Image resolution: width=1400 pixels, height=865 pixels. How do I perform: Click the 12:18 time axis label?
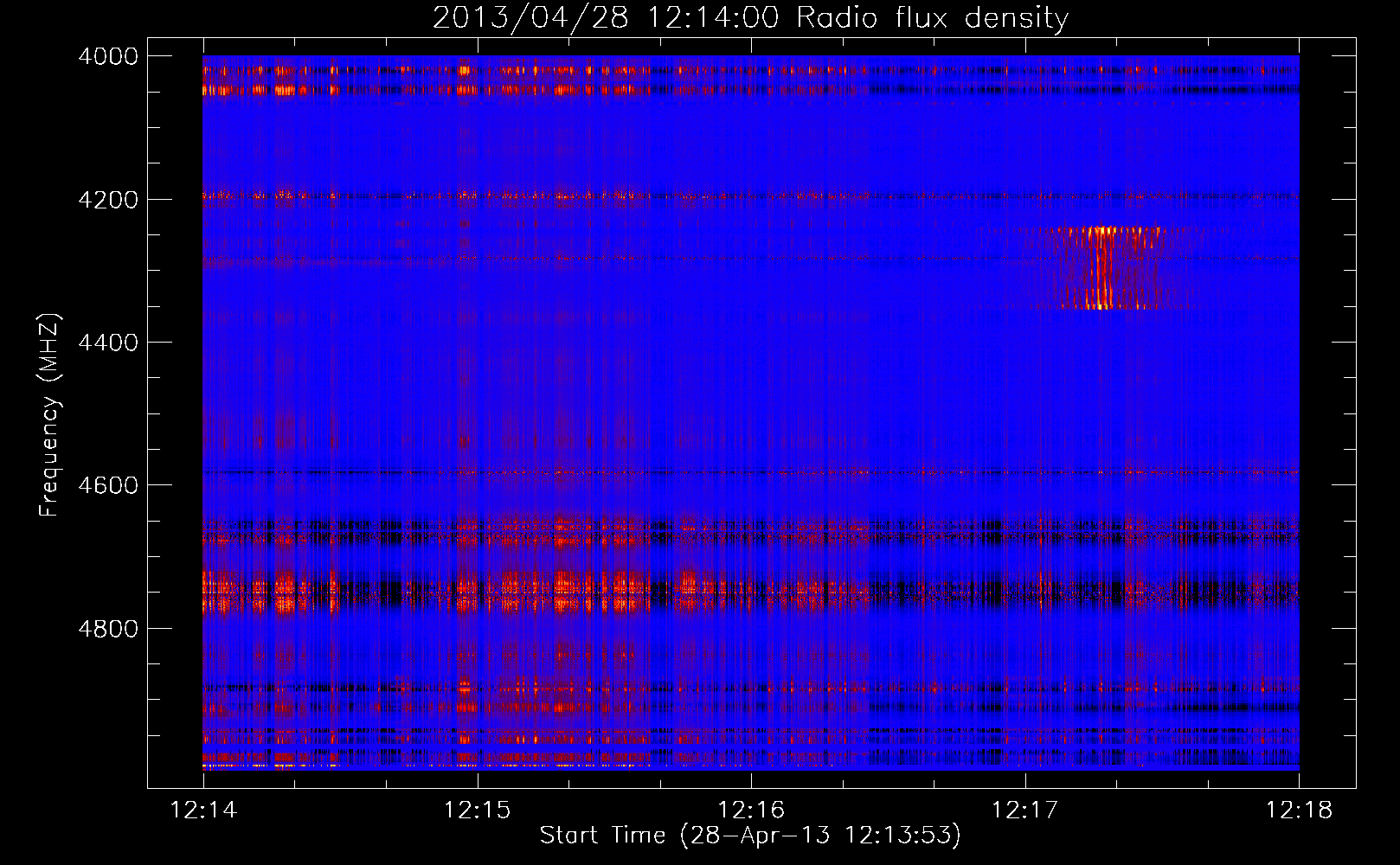(x=1299, y=811)
